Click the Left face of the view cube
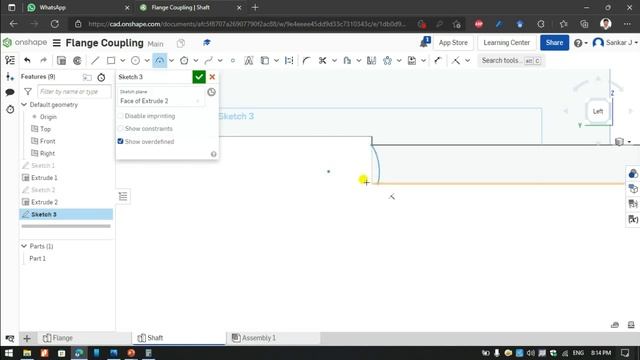 click(x=598, y=111)
